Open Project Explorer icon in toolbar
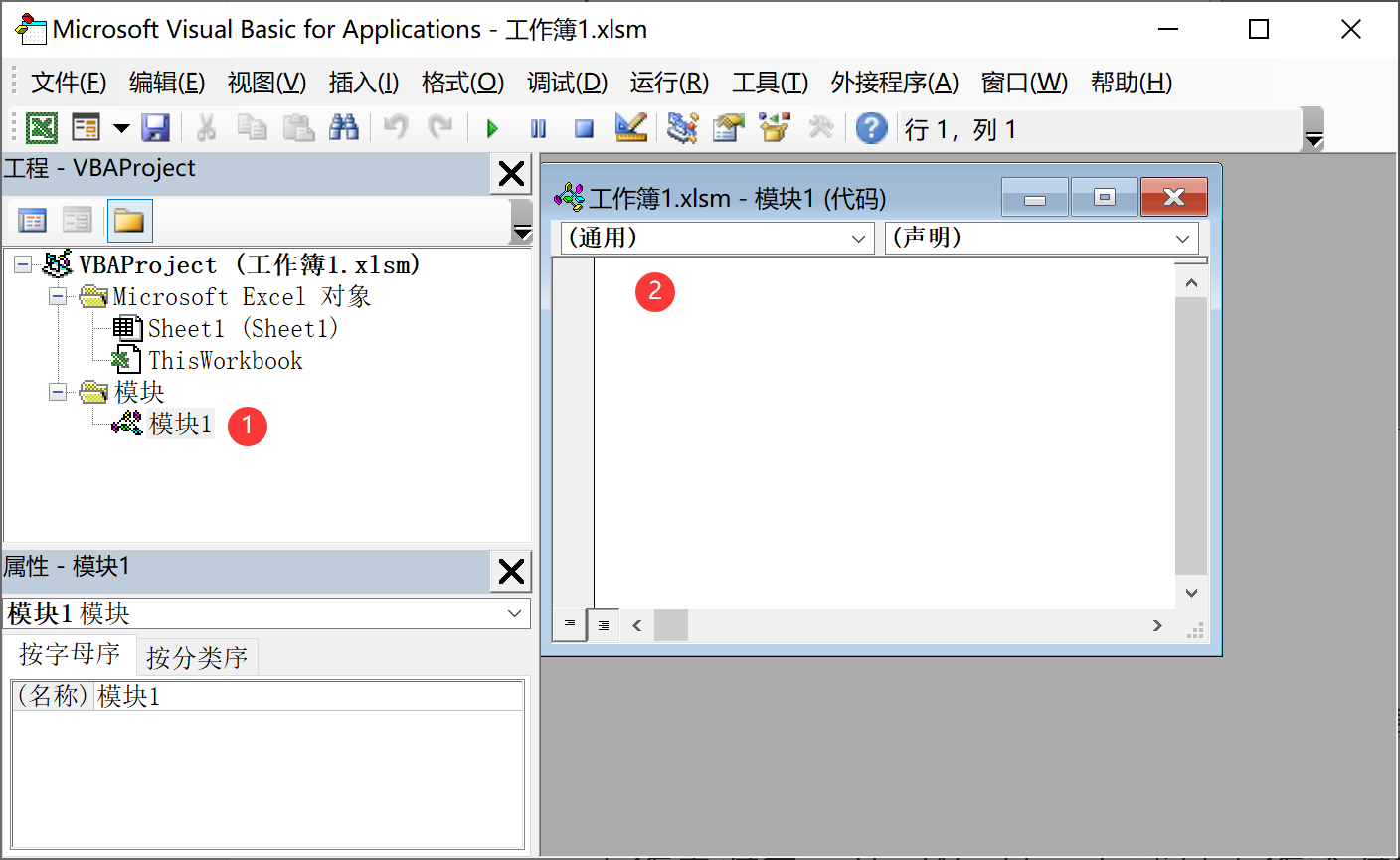Image resolution: width=1400 pixels, height=860 pixels. point(682,128)
